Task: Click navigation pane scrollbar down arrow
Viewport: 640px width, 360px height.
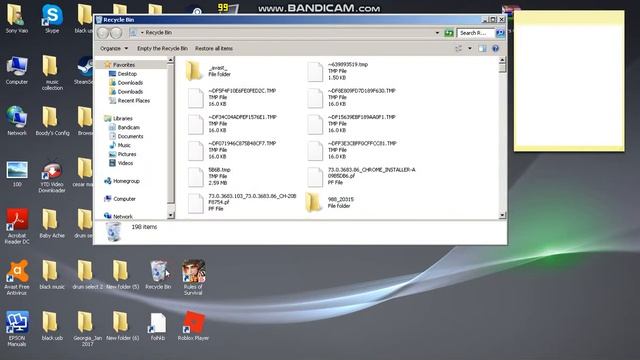Action: pyautogui.click(x=171, y=215)
